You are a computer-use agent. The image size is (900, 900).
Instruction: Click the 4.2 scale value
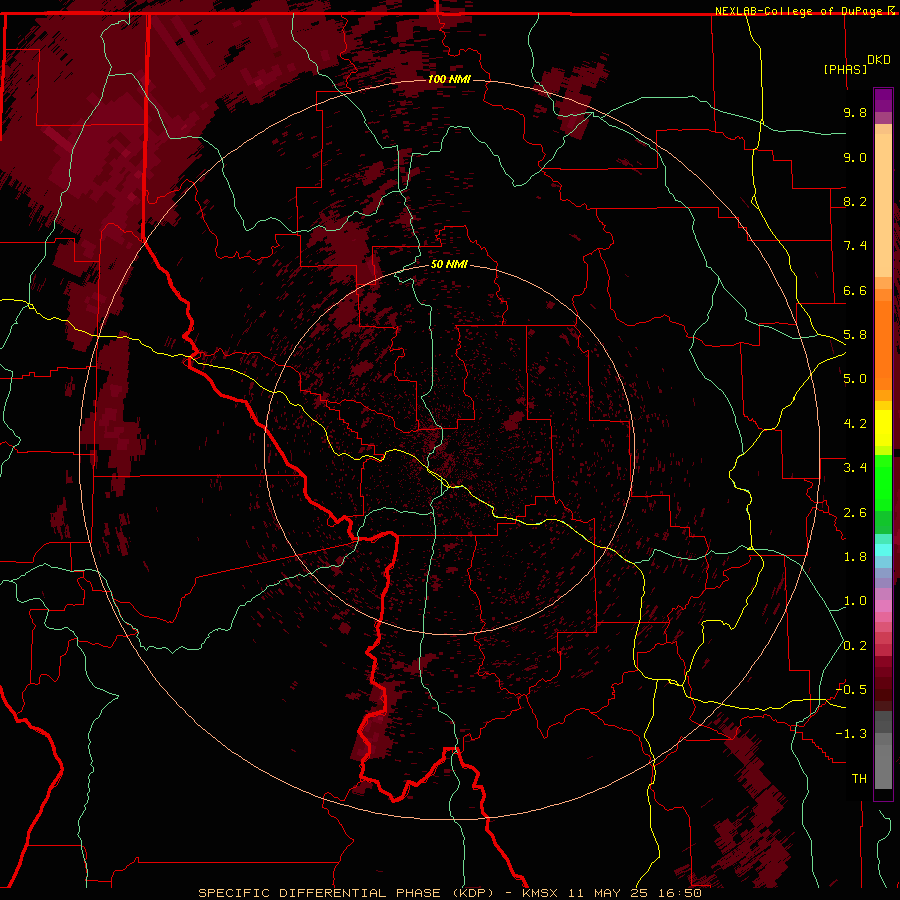click(855, 424)
